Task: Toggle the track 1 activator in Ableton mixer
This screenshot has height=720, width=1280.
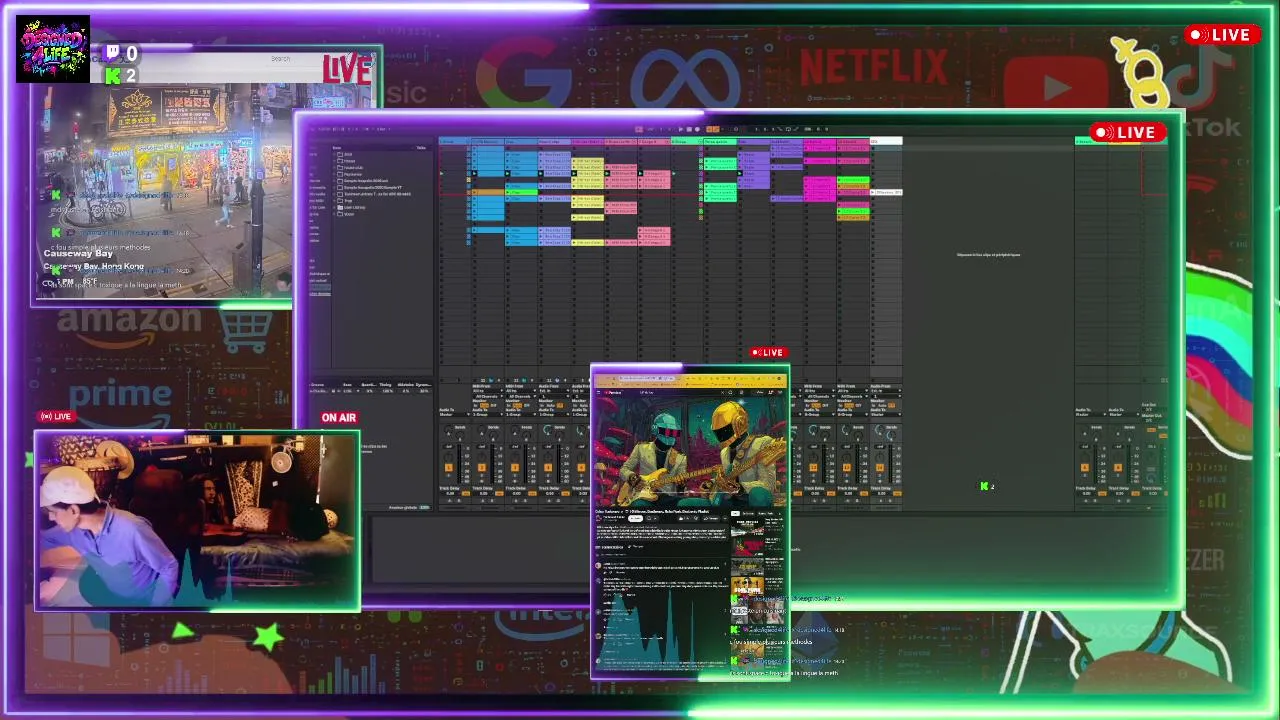Action: click(448, 467)
